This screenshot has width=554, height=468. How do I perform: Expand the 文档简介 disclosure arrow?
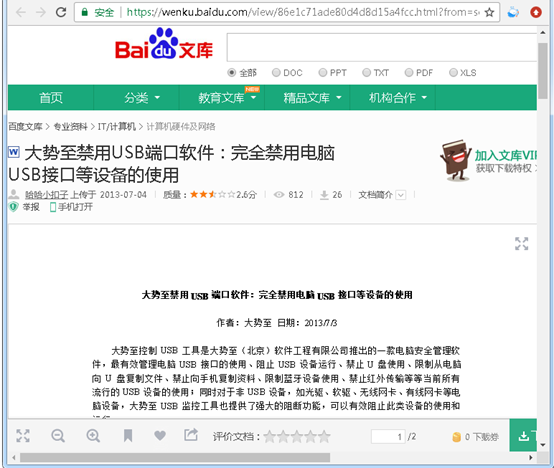pyautogui.click(x=401, y=195)
